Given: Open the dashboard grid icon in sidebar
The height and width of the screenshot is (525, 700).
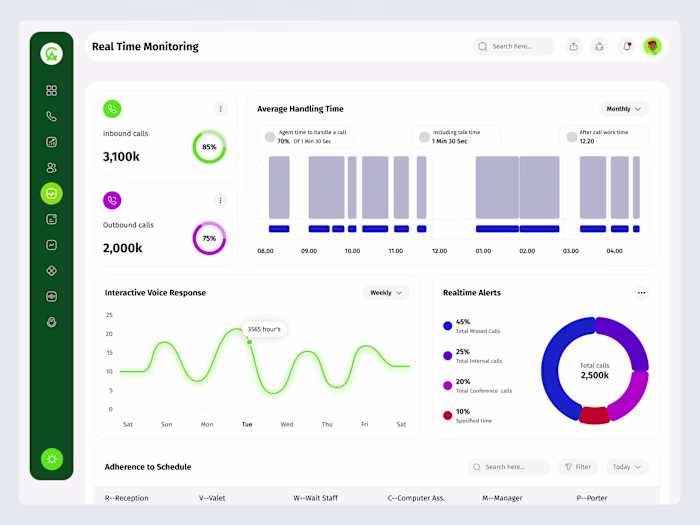Looking at the screenshot, I should pos(51,91).
